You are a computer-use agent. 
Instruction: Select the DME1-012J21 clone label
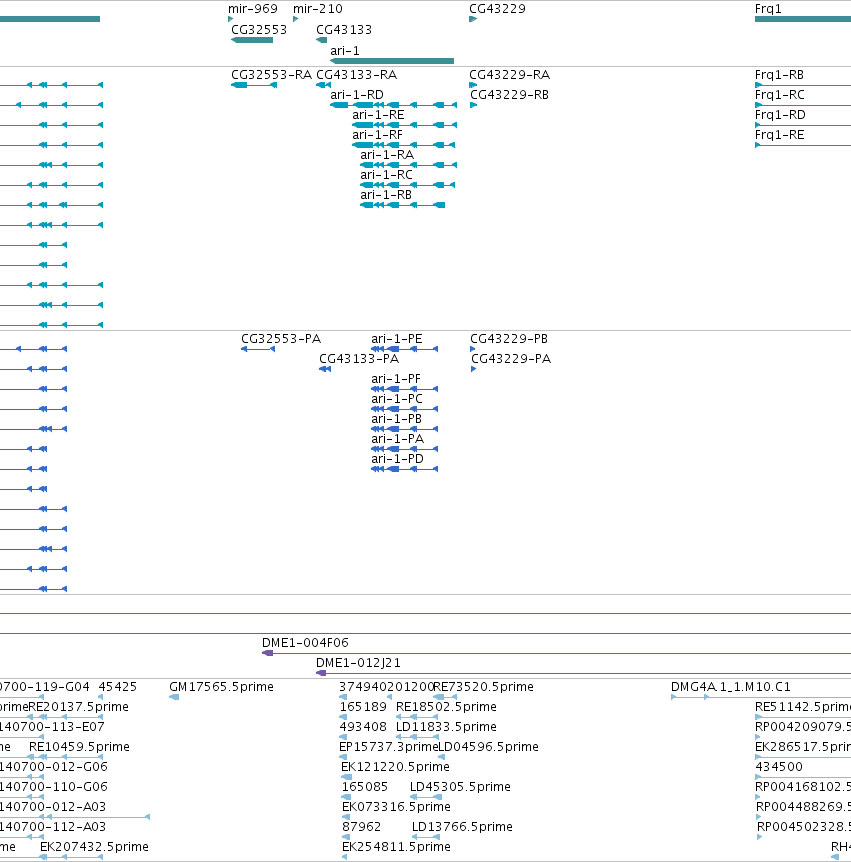358,663
